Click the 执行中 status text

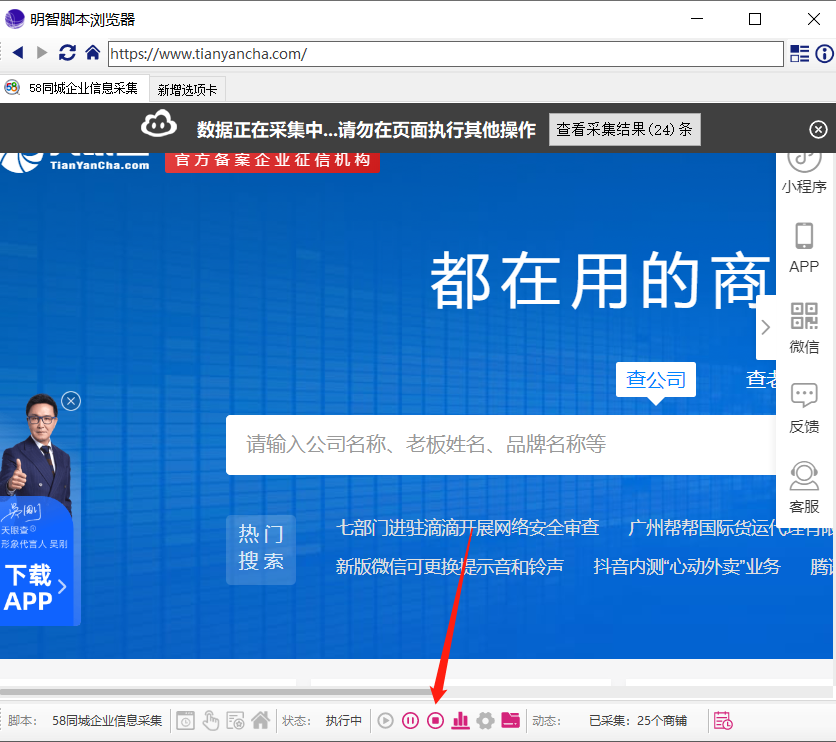click(344, 721)
